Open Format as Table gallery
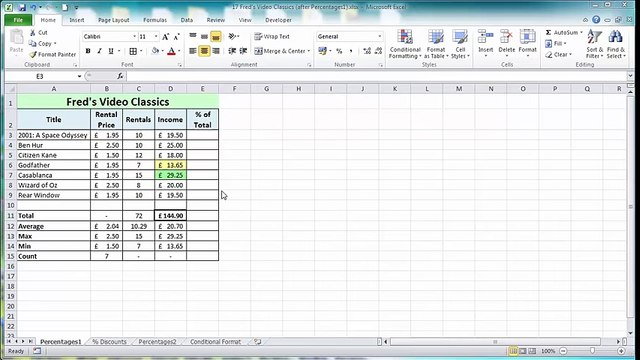 coord(436,44)
